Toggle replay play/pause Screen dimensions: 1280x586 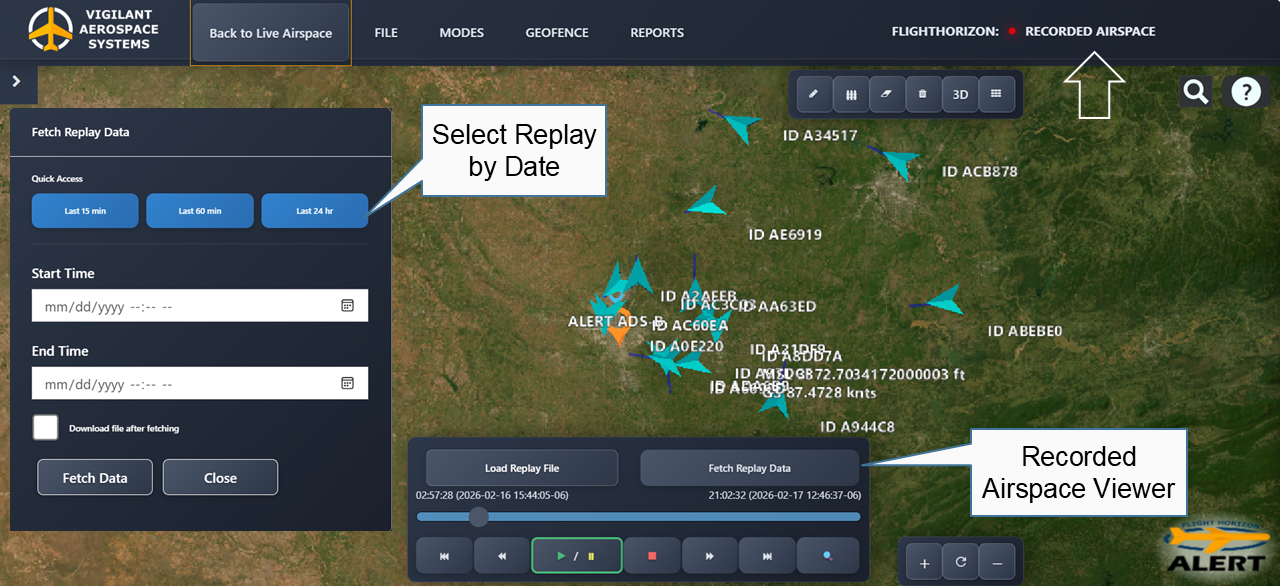[576, 555]
